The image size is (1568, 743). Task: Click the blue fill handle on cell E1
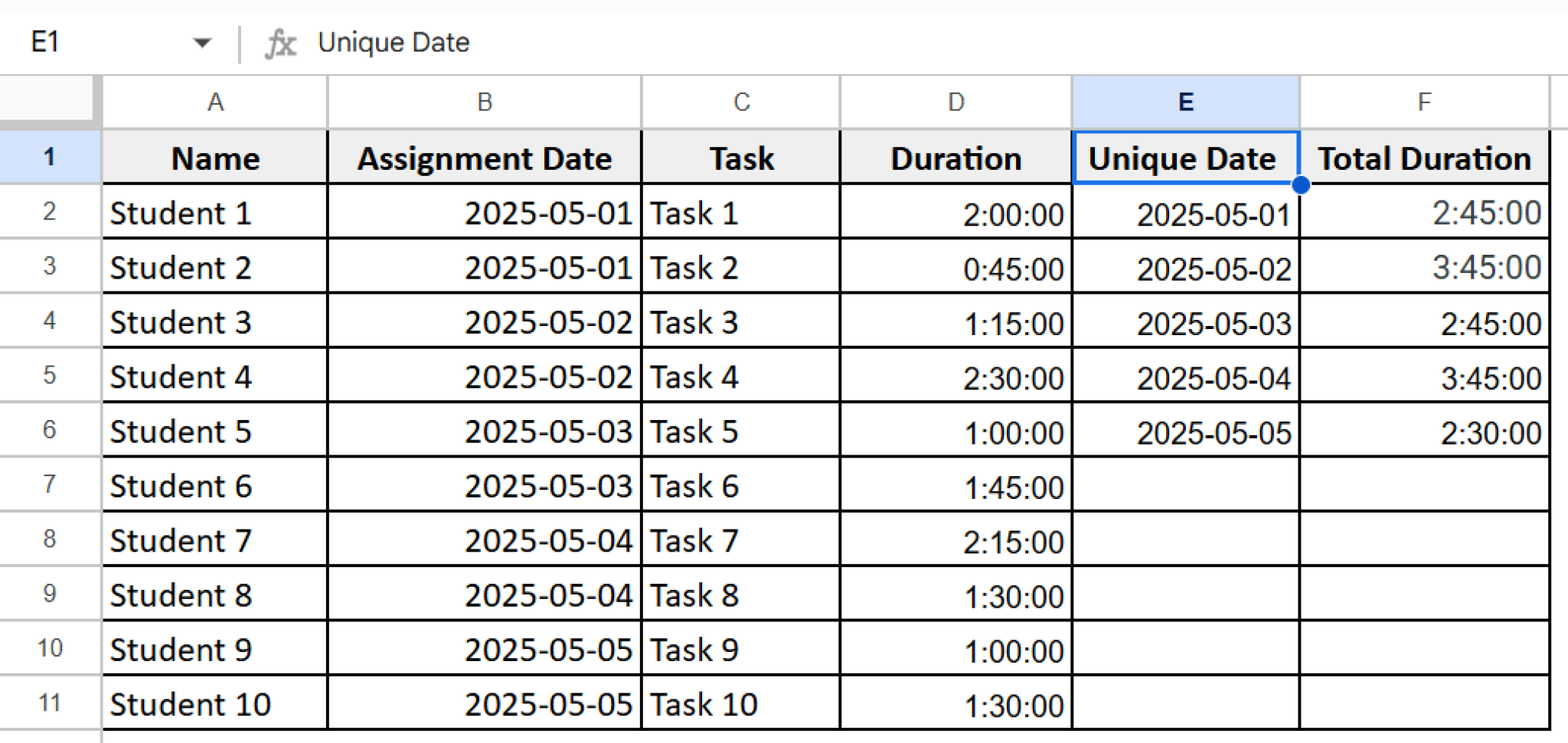pos(1300,185)
